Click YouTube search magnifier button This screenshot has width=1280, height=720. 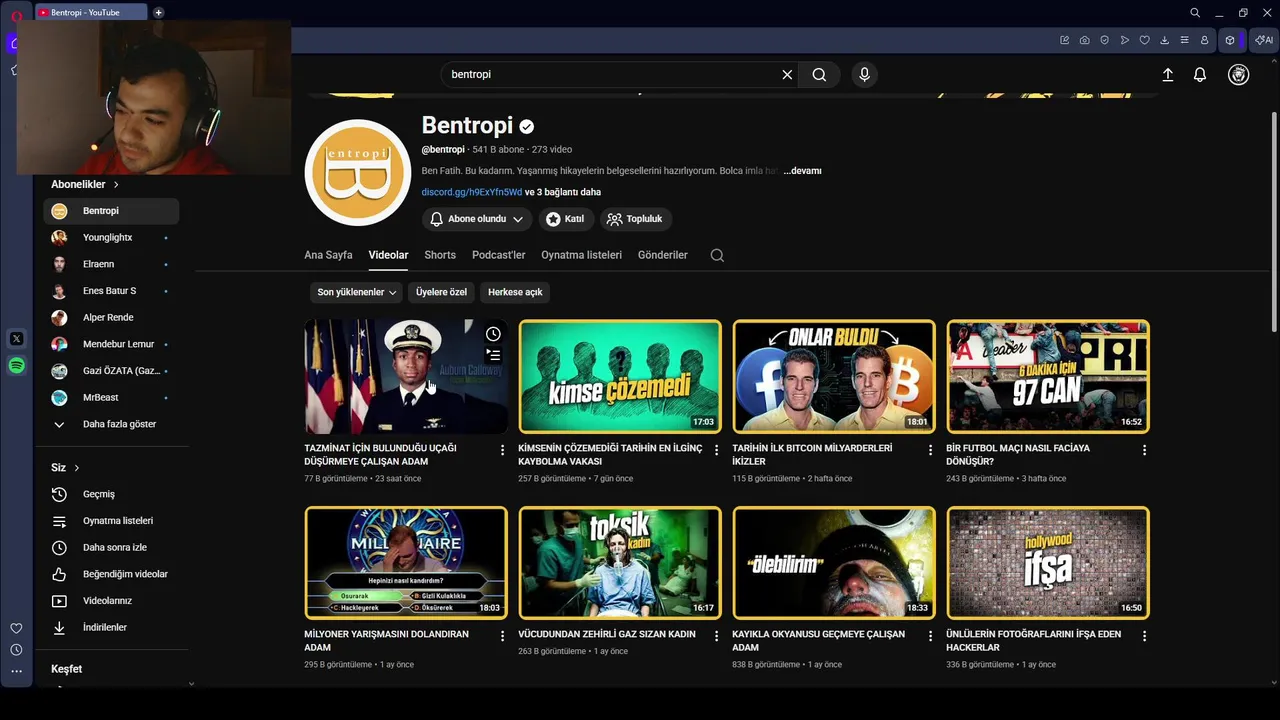coord(819,74)
